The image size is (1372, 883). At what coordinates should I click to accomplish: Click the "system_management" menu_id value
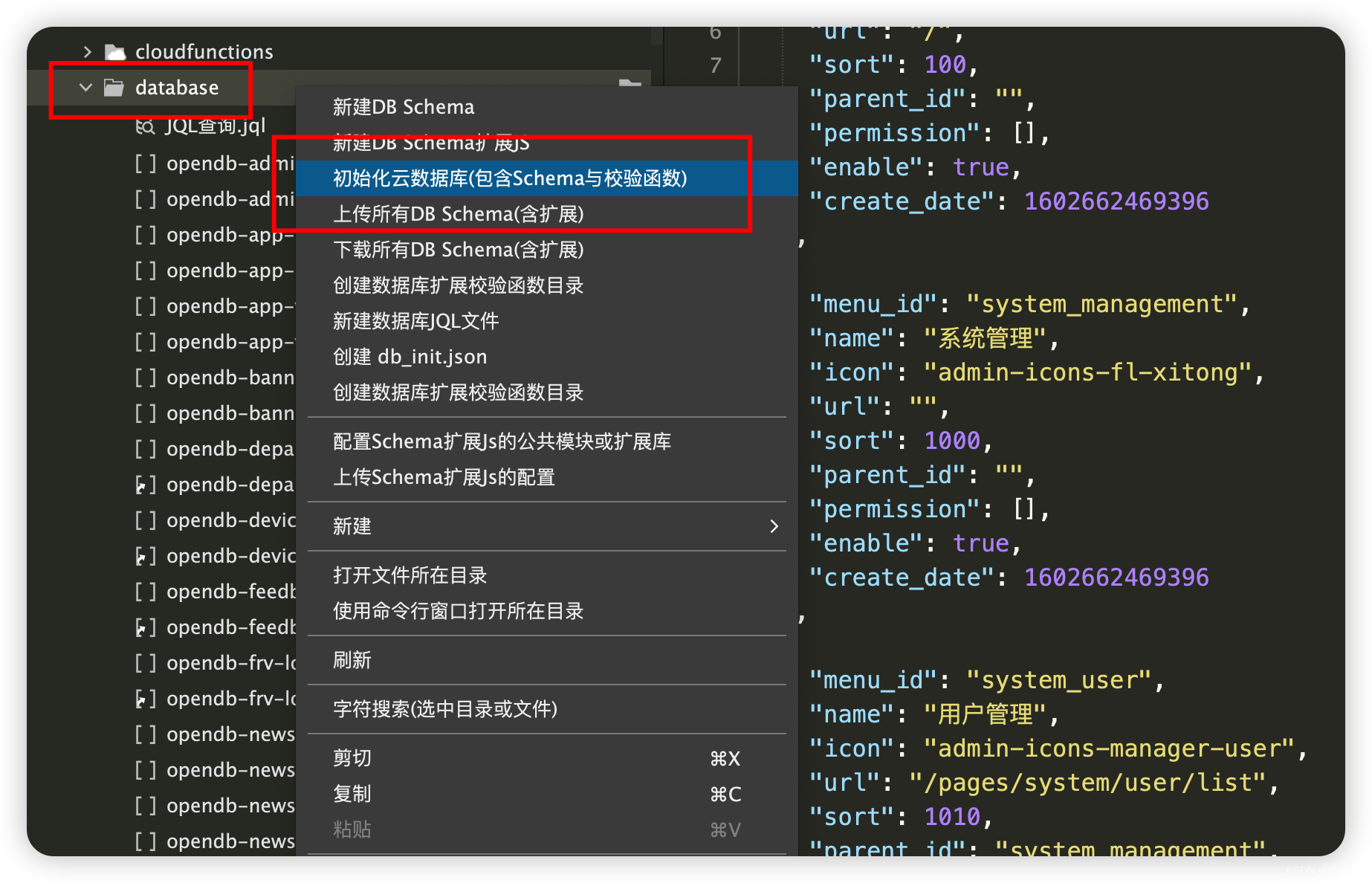(1101, 304)
